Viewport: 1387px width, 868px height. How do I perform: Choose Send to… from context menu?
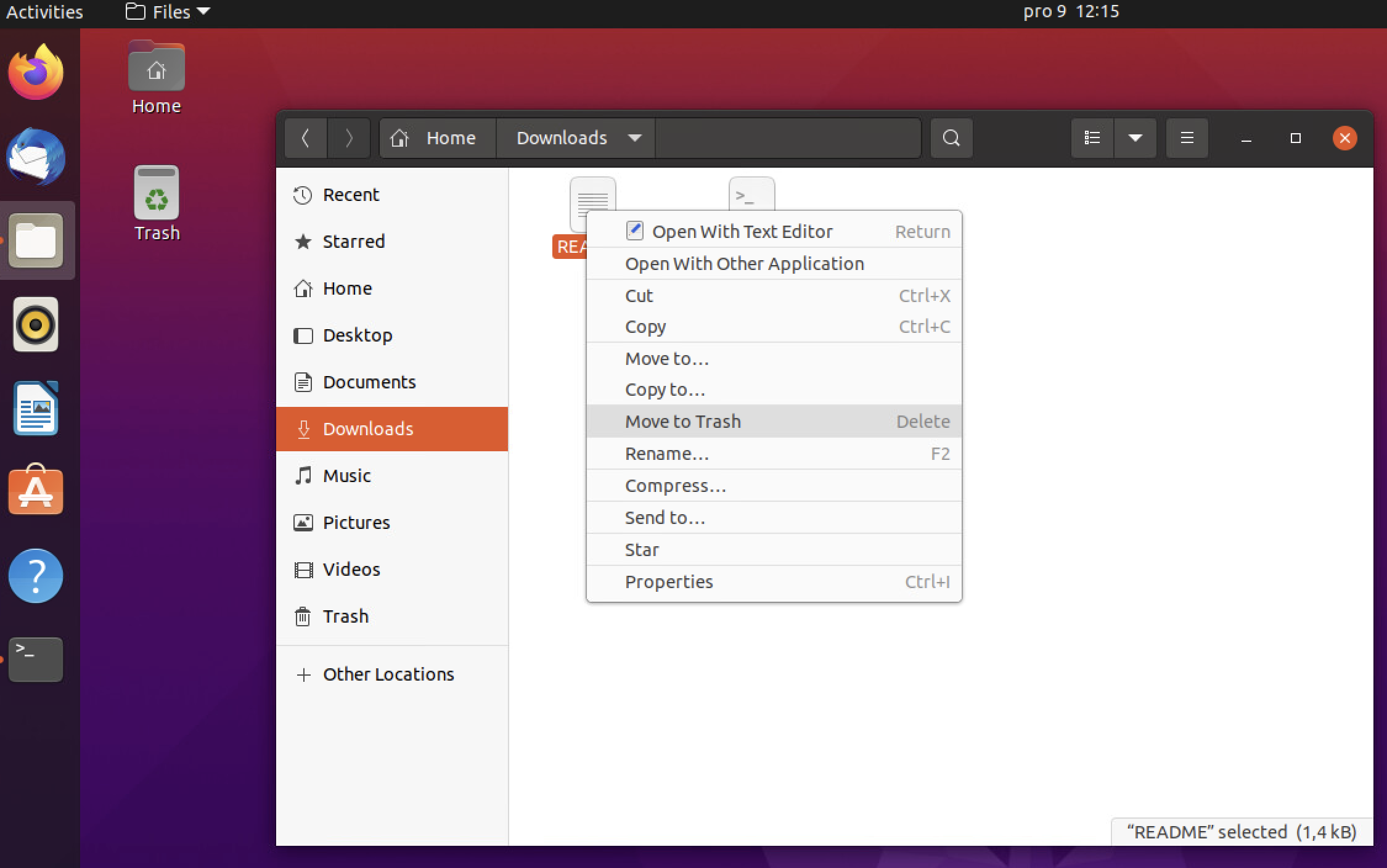(x=774, y=518)
